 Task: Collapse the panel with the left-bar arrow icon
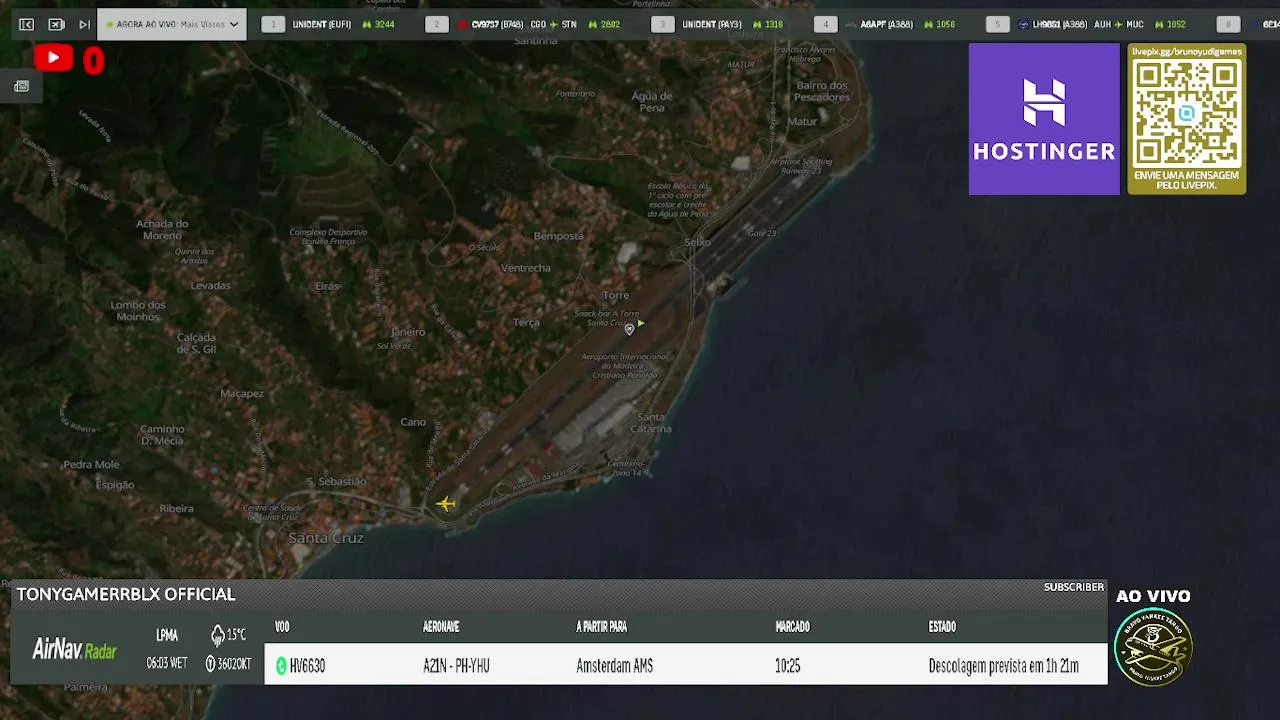coord(27,24)
